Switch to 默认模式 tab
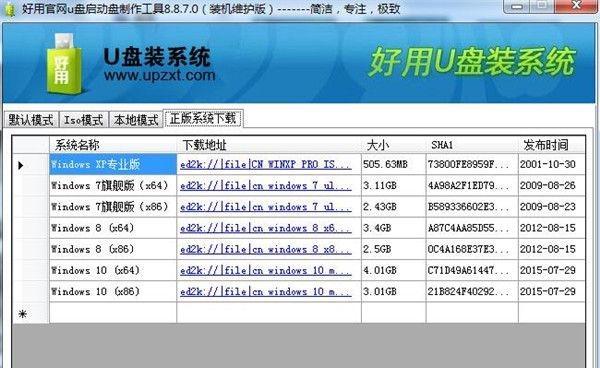This screenshot has height=368, width=600. pos(31,120)
